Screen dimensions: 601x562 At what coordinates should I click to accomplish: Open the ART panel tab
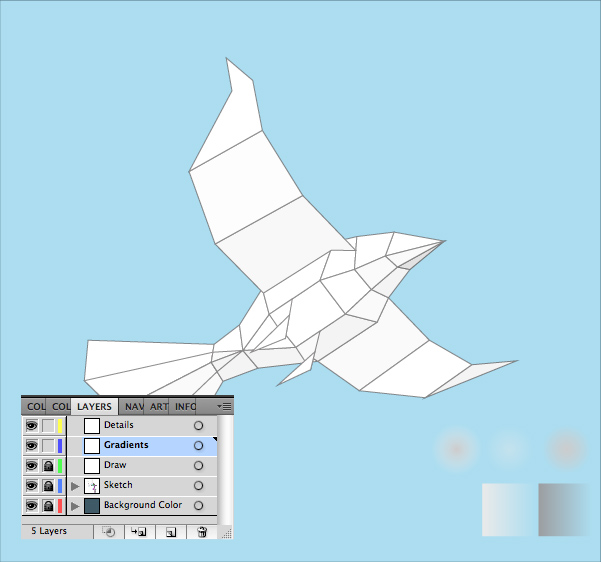(x=159, y=407)
